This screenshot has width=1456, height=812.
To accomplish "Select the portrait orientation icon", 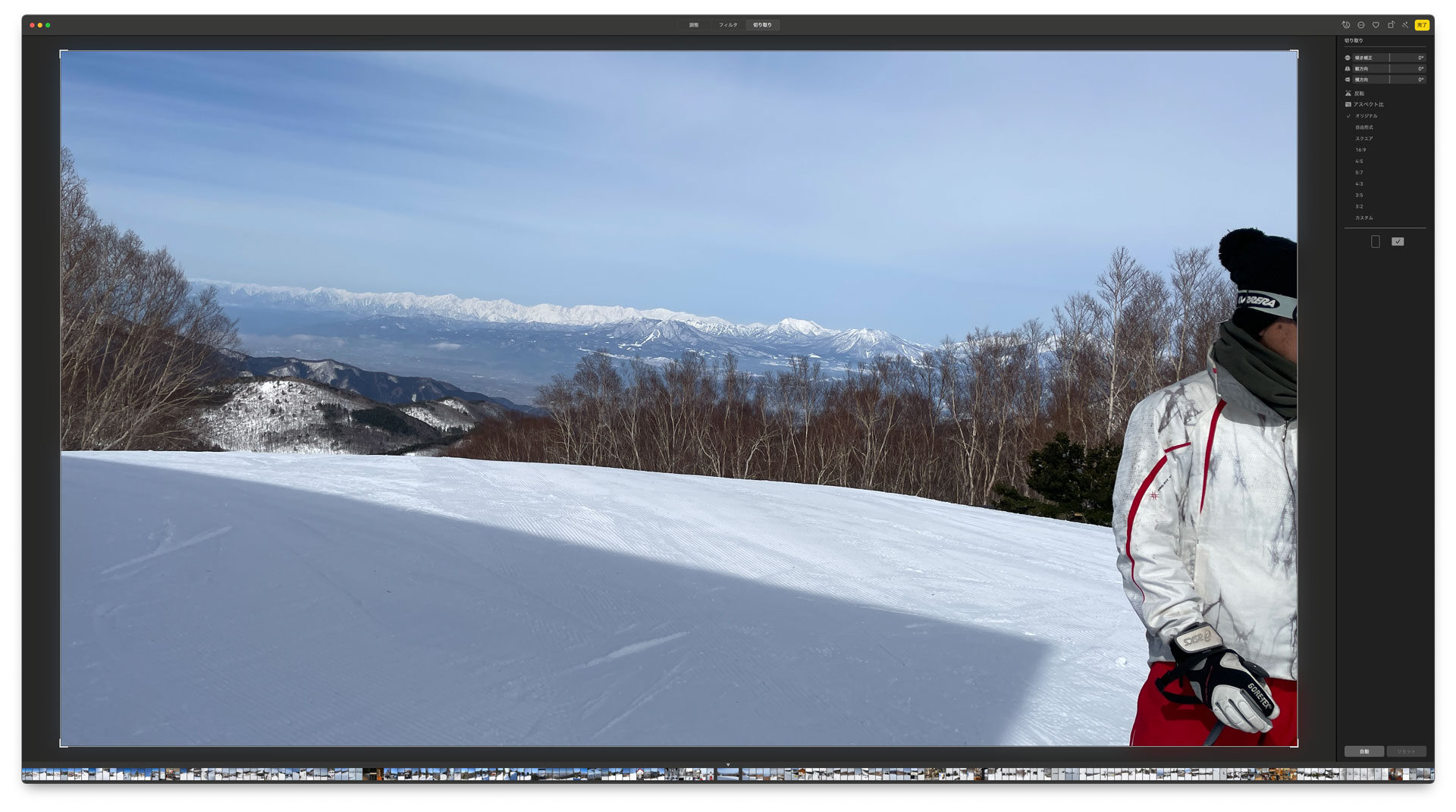I will [x=1375, y=242].
